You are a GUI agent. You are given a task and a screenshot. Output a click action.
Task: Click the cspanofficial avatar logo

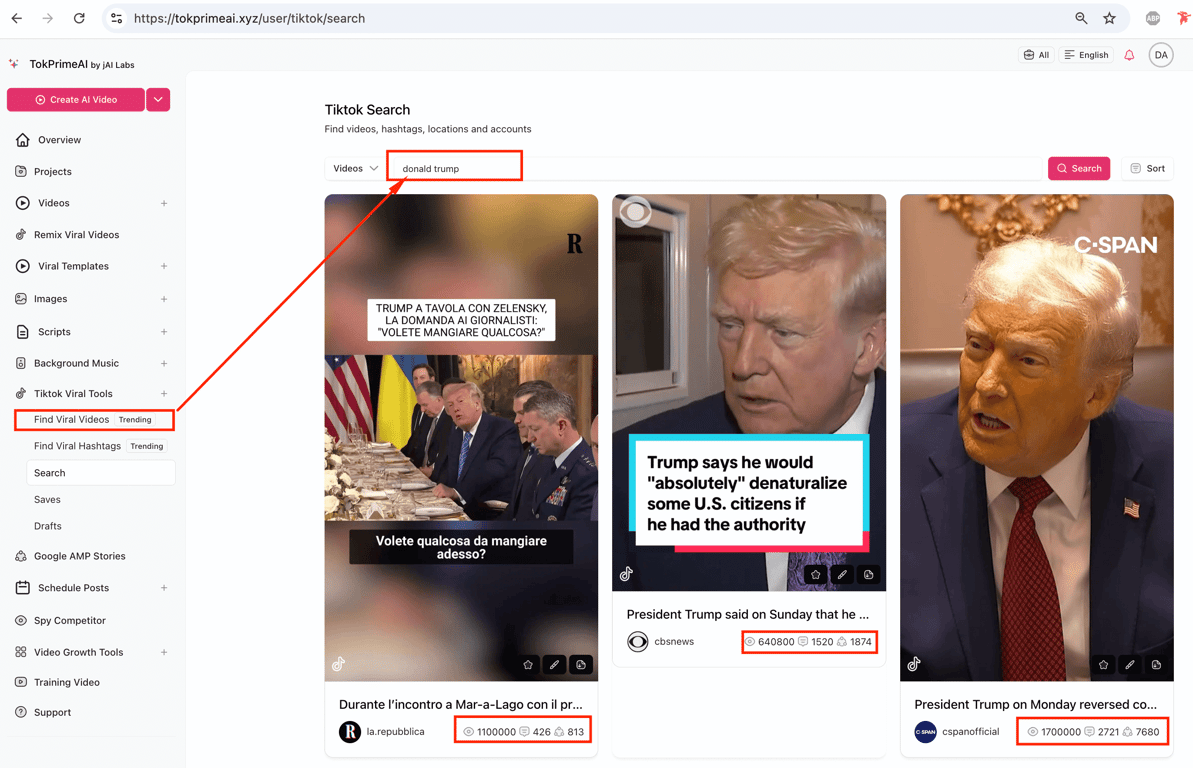click(925, 731)
